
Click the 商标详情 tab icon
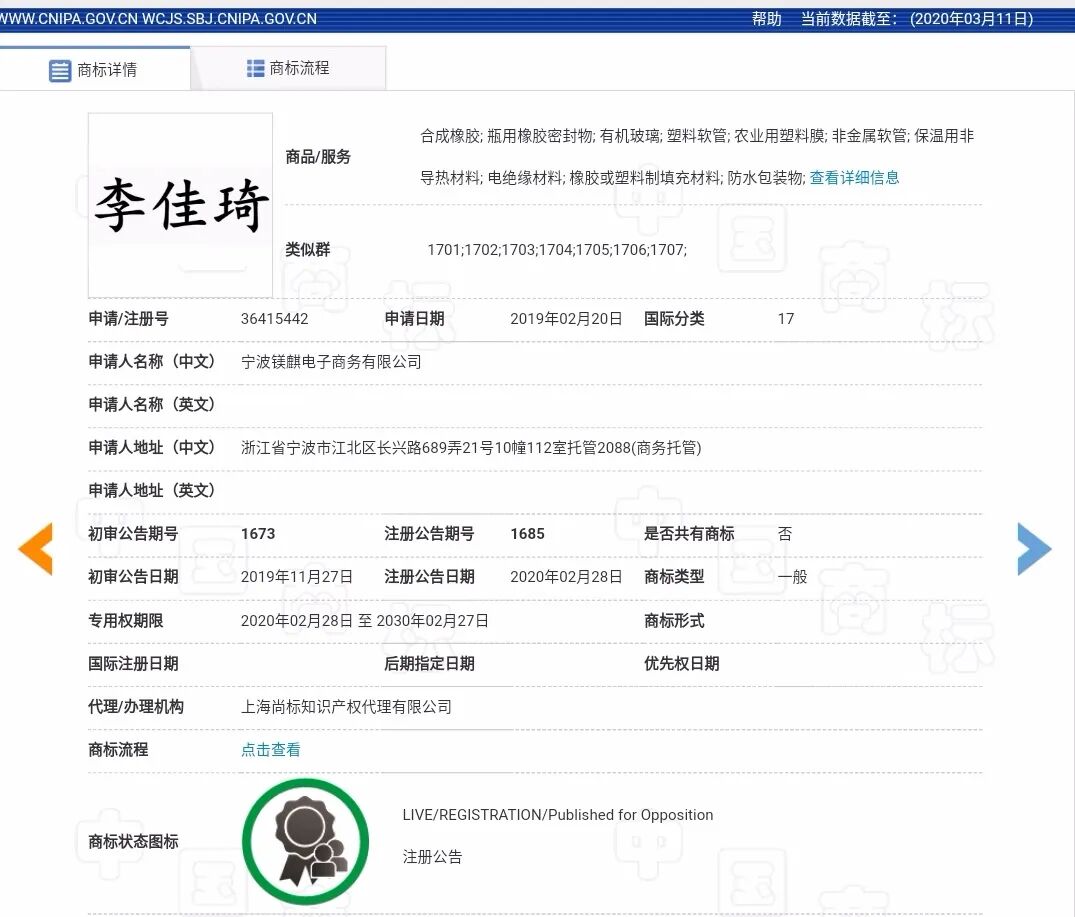coord(60,68)
